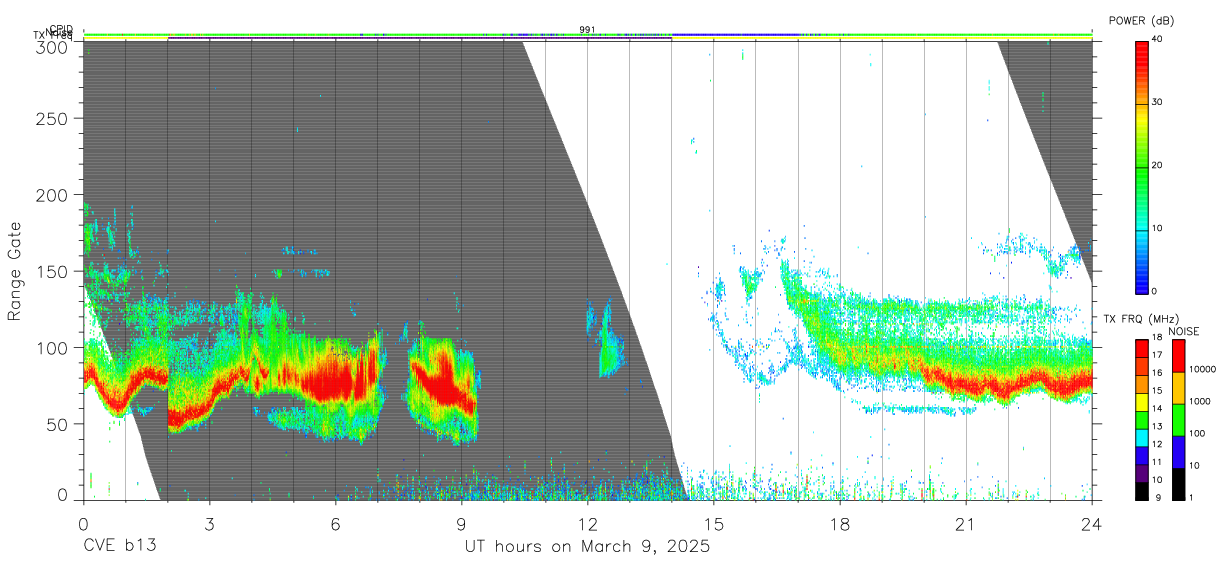The width and height of the screenshot is (1228, 567).
Task: Click the 'Range Gate' y-axis title
Action: click(15, 271)
